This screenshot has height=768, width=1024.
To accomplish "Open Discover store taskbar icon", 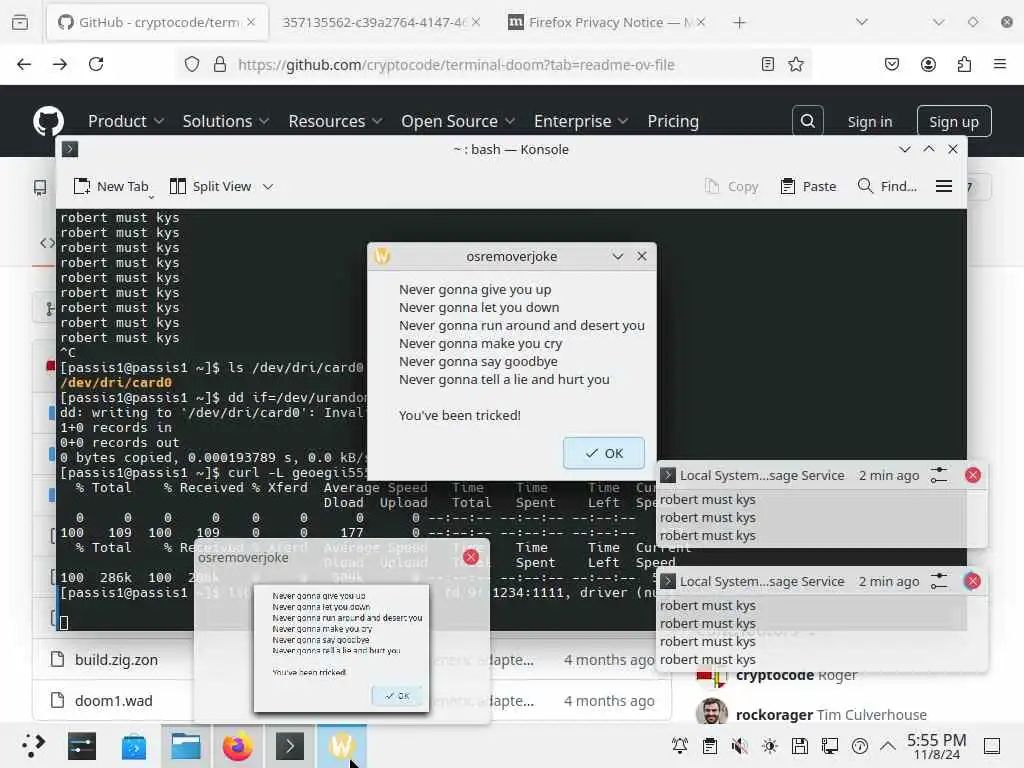I will 134,746.
